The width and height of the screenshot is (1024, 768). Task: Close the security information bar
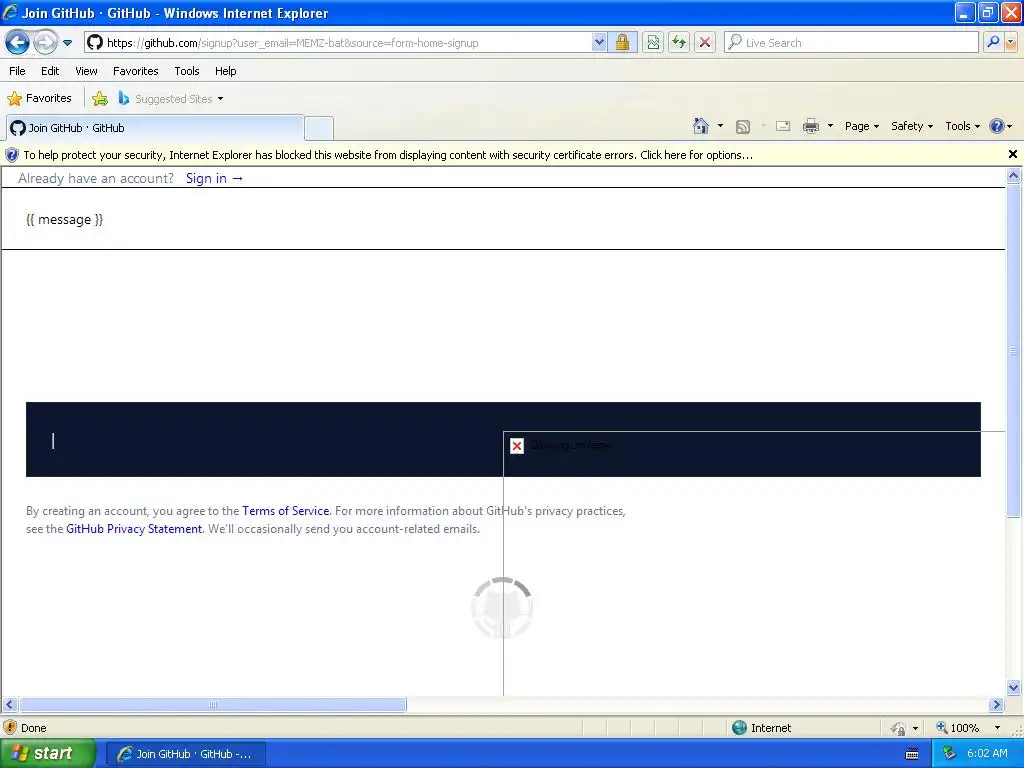[x=1012, y=154]
